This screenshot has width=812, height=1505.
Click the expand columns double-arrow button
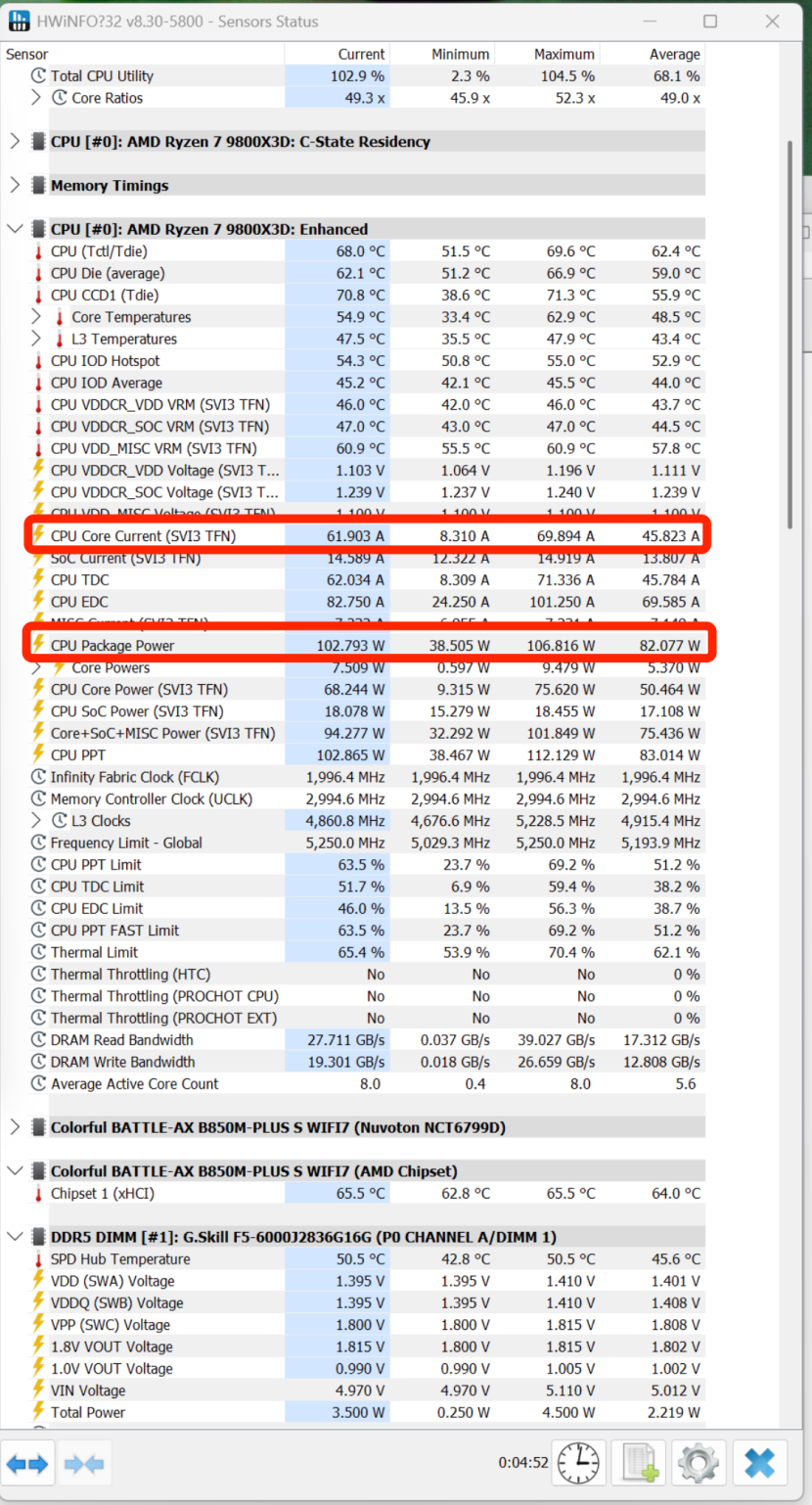pyautogui.click(x=27, y=1464)
